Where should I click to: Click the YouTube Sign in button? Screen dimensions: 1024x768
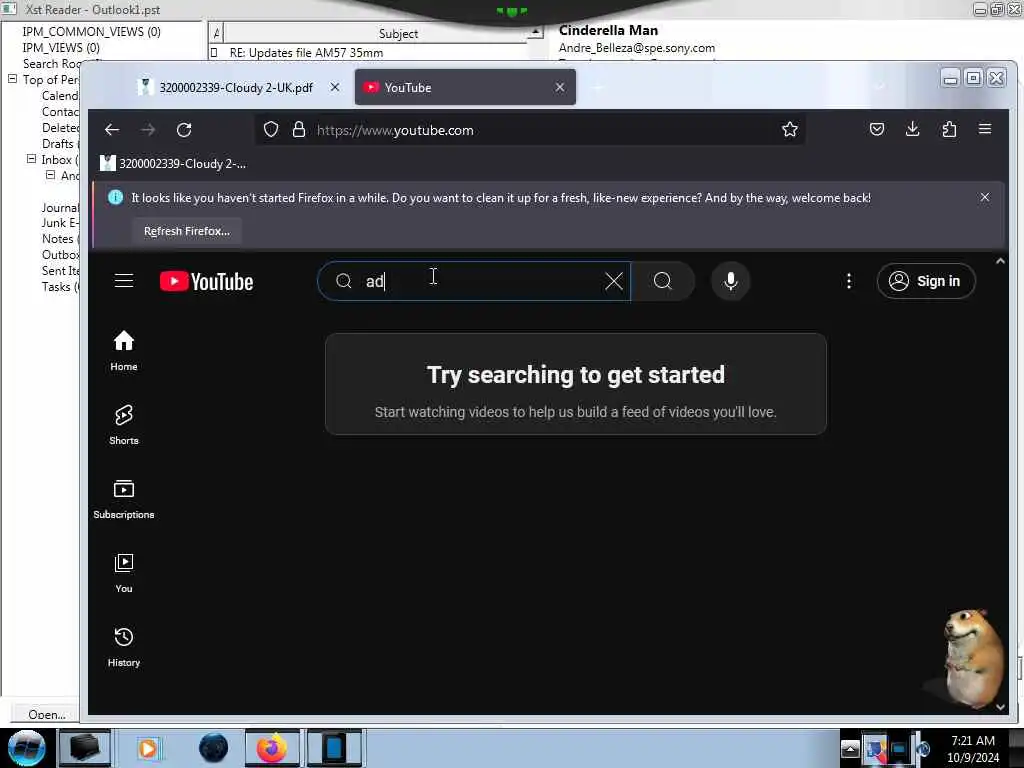coord(925,281)
